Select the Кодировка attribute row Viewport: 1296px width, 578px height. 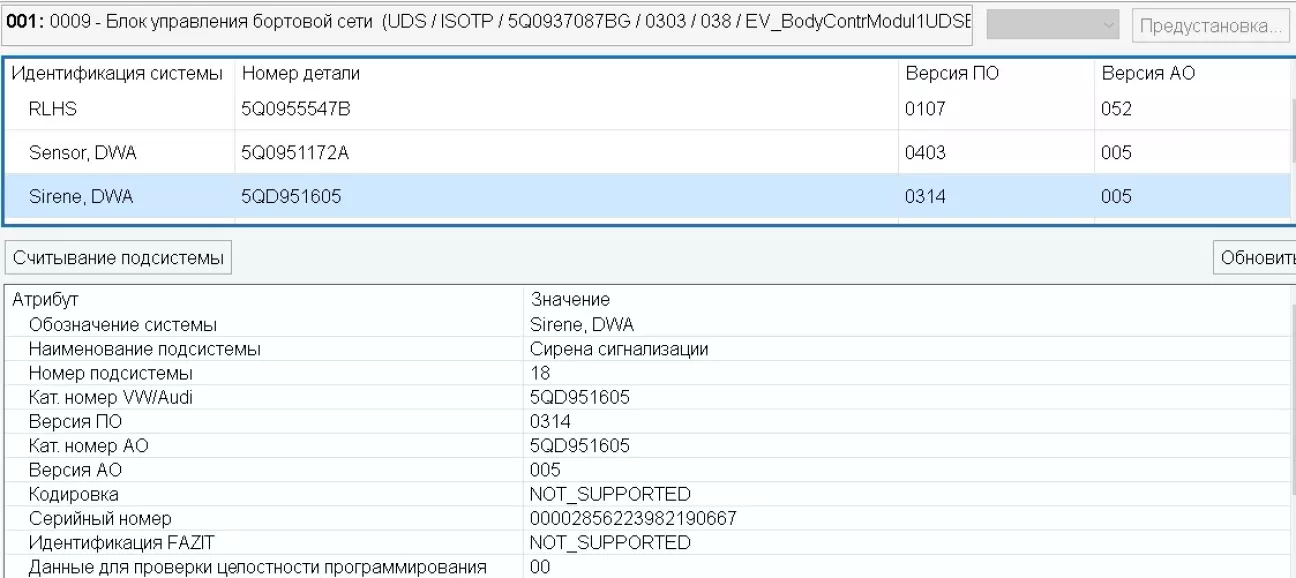(74, 494)
